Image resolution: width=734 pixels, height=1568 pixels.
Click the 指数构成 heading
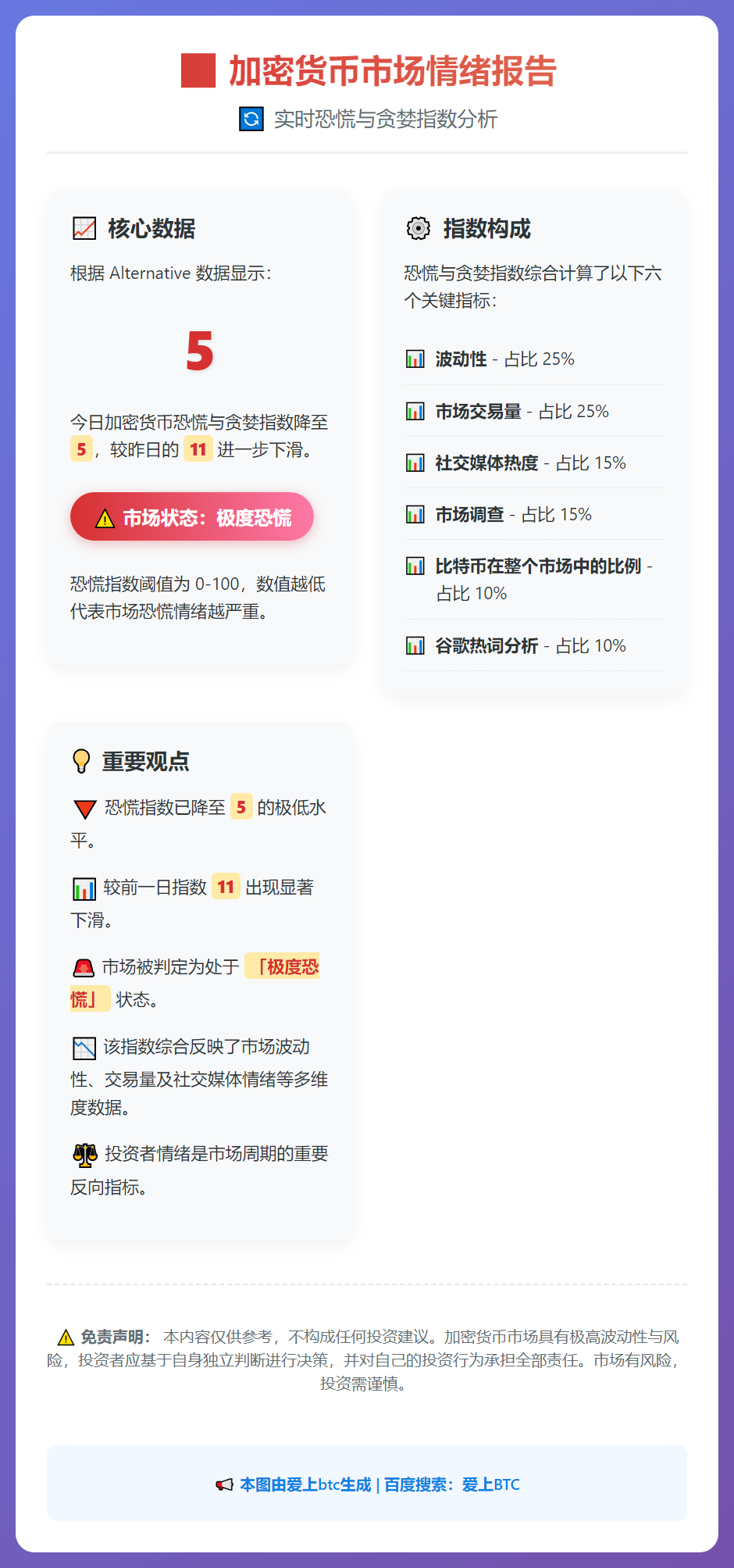coord(487,228)
